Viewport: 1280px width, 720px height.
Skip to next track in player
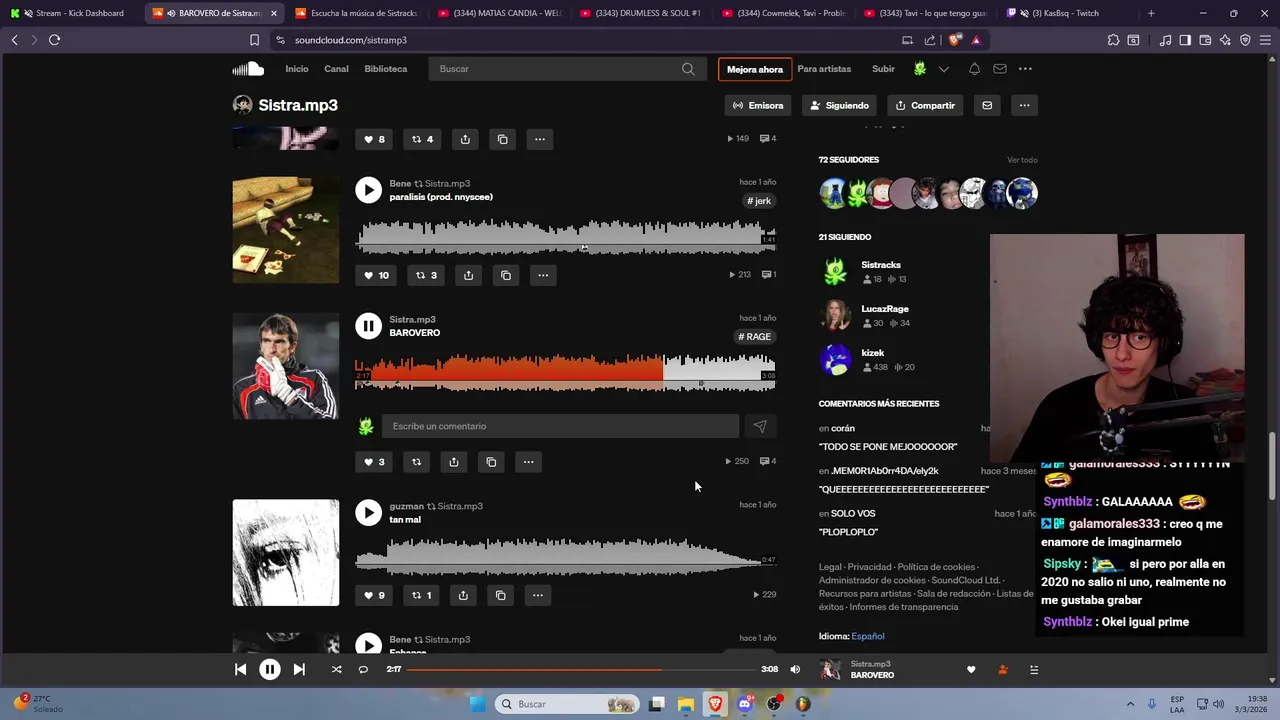pyautogui.click(x=299, y=669)
